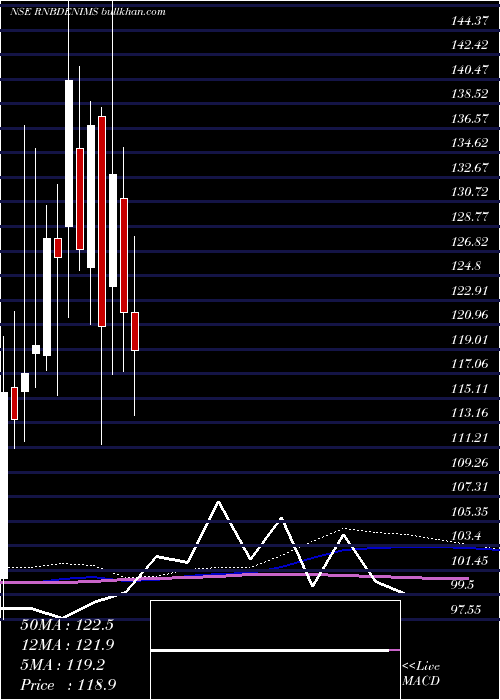Click the 111.21 price axis label
Screen dimensions: 500x700
click(471, 438)
